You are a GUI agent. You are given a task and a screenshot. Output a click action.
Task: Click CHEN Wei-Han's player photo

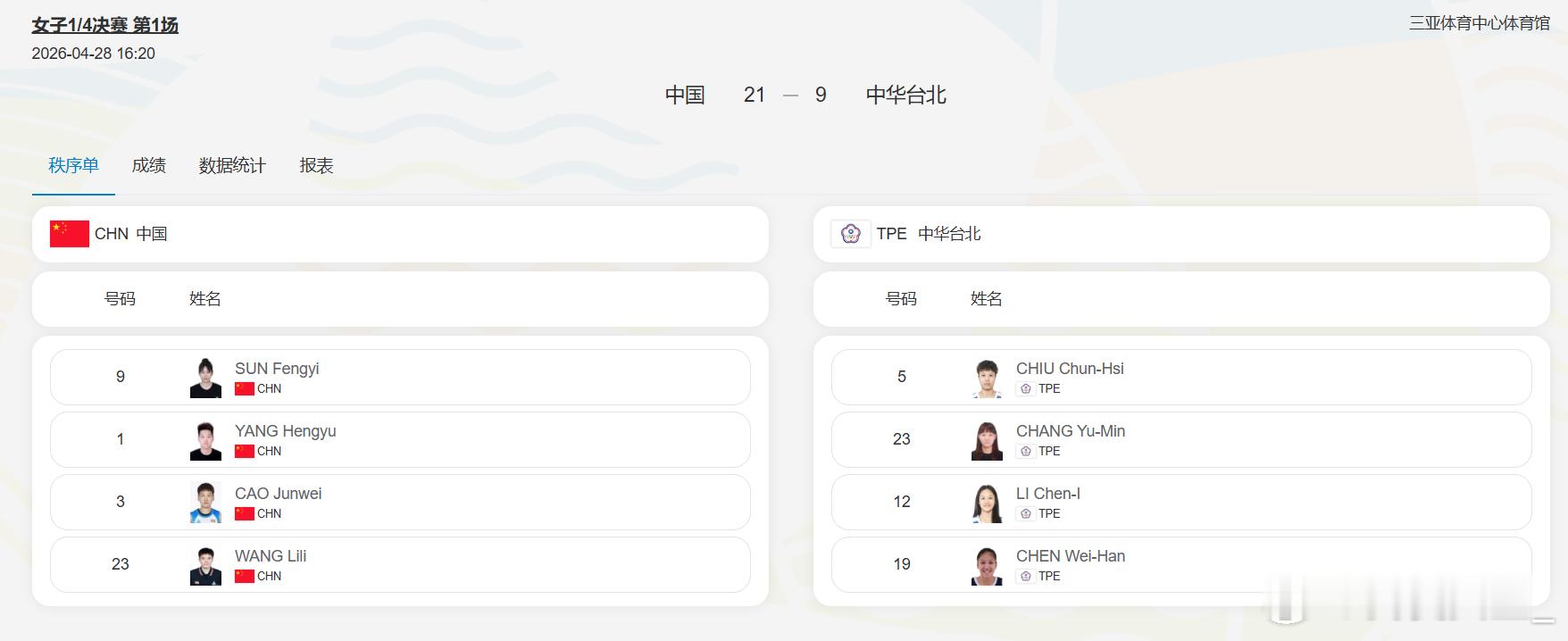coord(987,565)
